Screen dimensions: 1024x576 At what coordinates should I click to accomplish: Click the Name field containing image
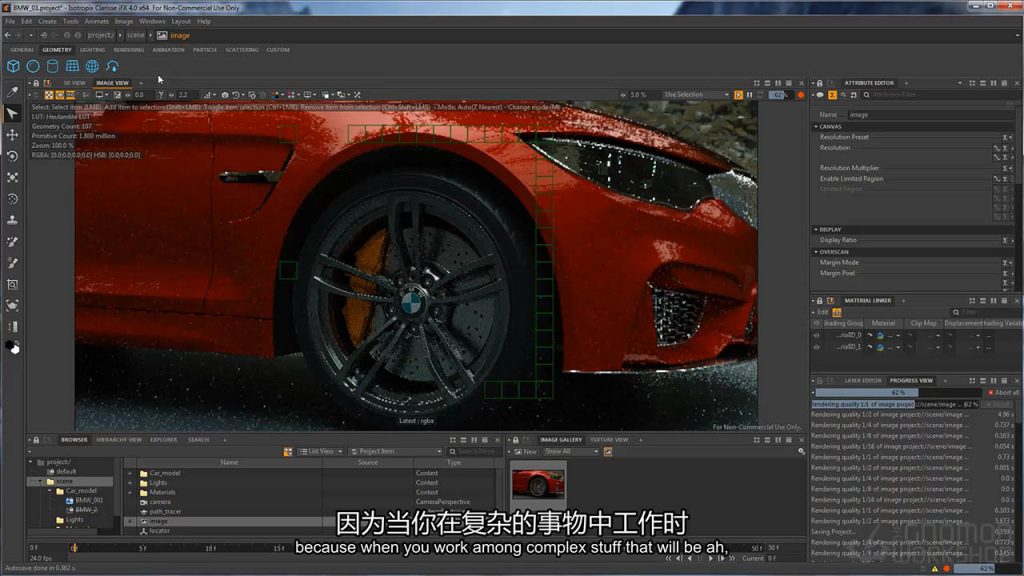coord(930,114)
